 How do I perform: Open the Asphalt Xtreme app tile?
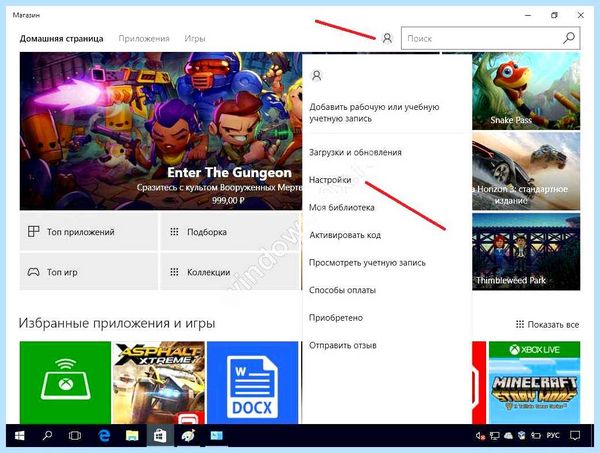(x=159, y=383)
